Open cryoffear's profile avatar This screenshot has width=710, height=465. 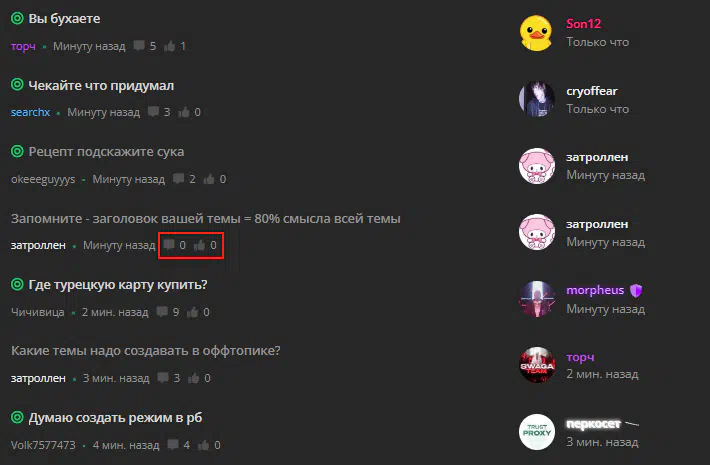[537, 100]
